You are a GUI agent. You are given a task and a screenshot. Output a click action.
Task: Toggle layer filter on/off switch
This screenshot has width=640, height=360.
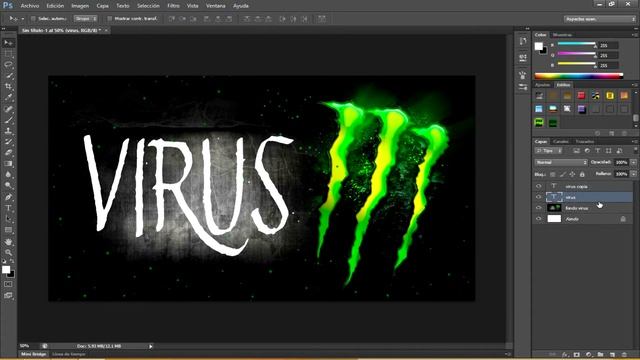coord(636,151)
